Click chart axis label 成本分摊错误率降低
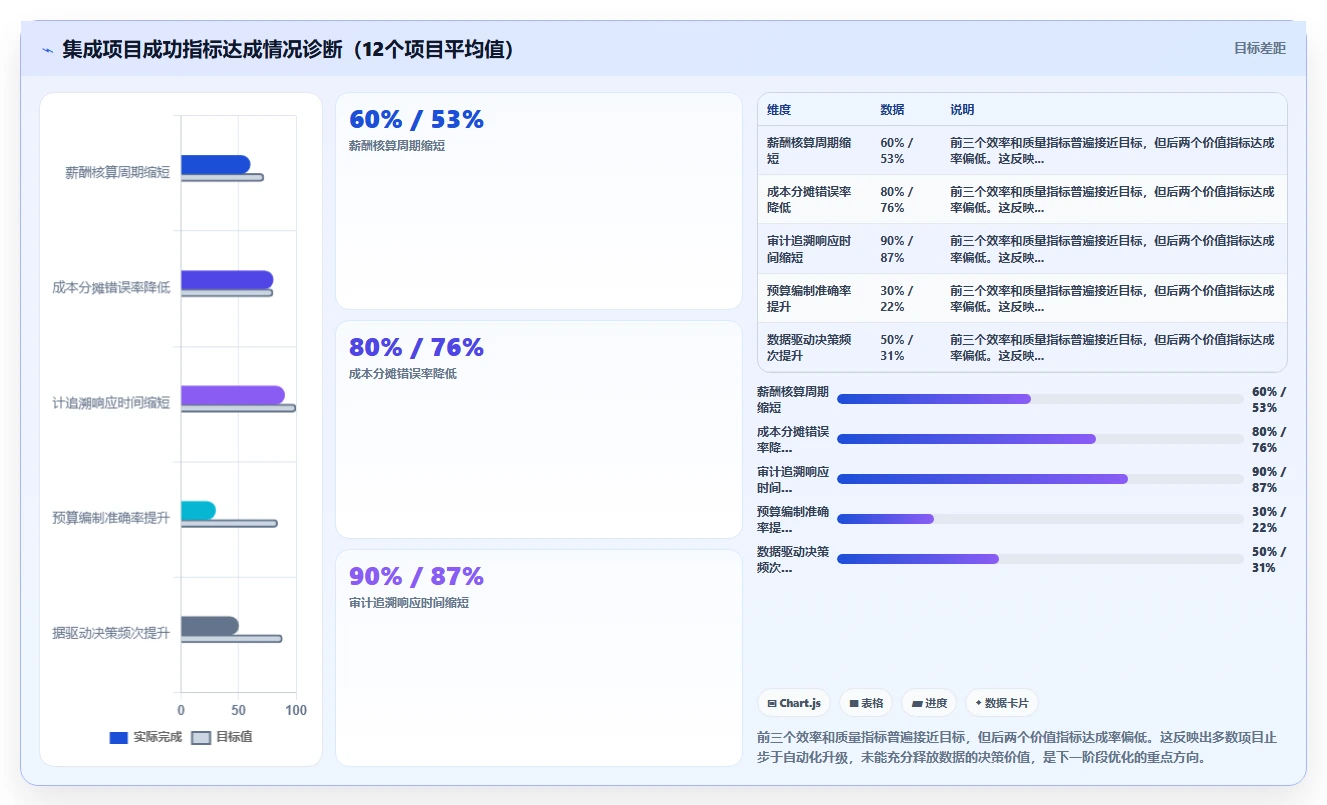 [111, 288]
